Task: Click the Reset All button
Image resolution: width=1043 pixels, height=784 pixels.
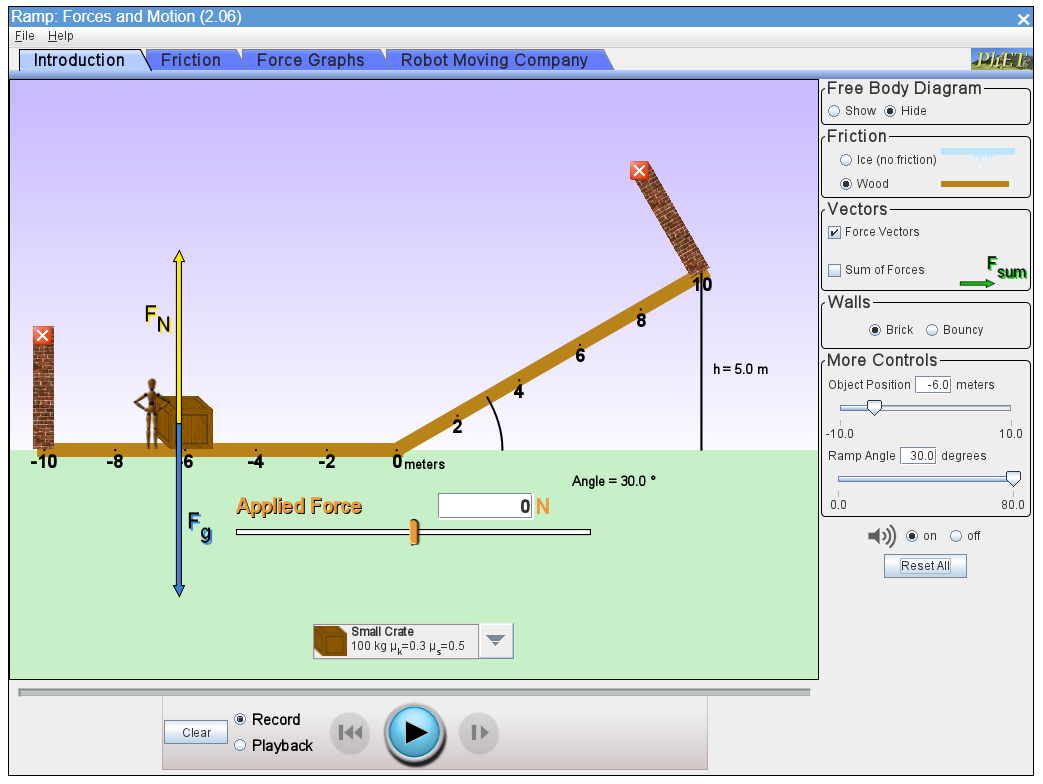Action: point(925,566)
